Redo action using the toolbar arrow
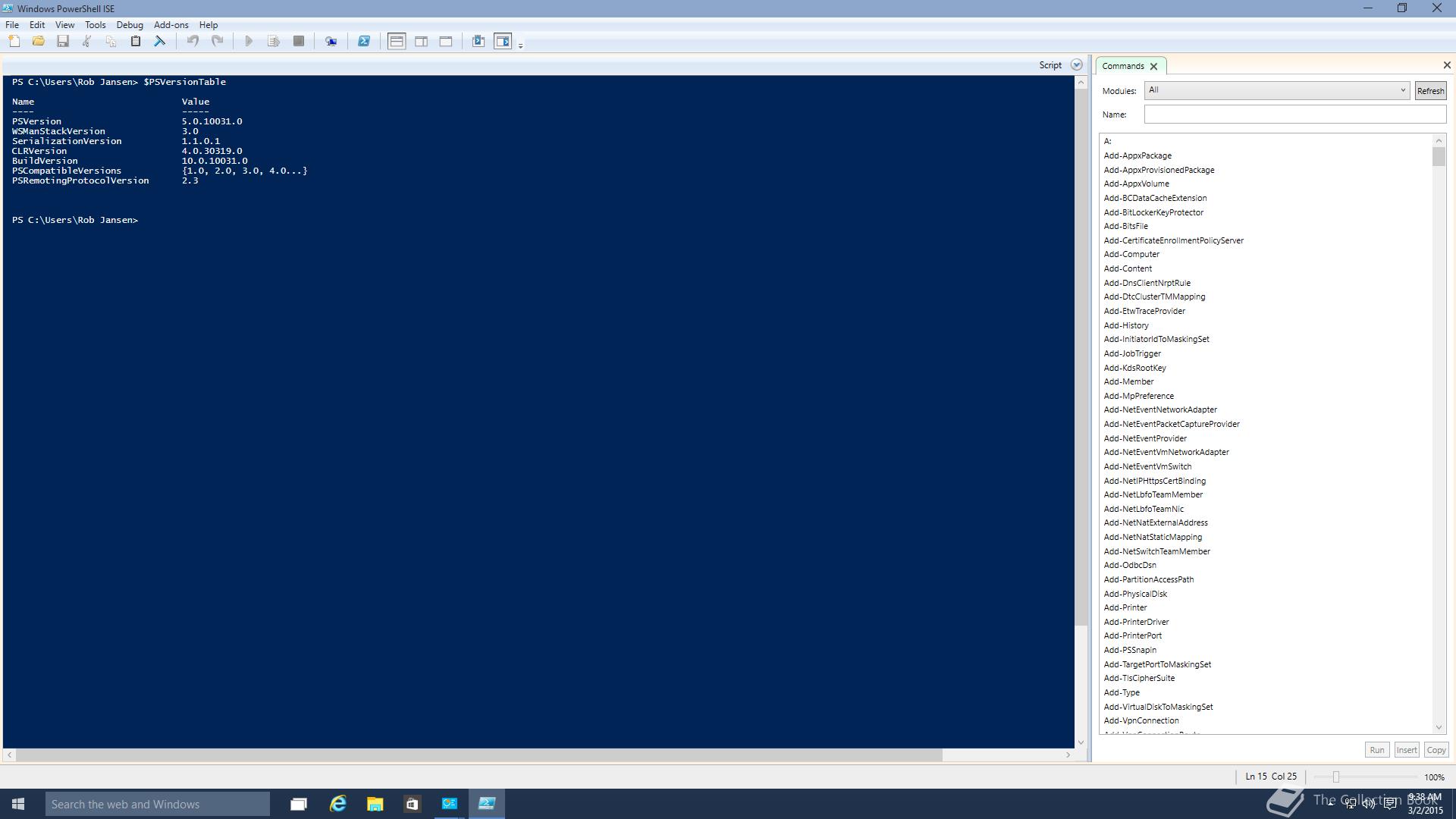The height and width of the screenshot is (819, 1456). (218, 42)
